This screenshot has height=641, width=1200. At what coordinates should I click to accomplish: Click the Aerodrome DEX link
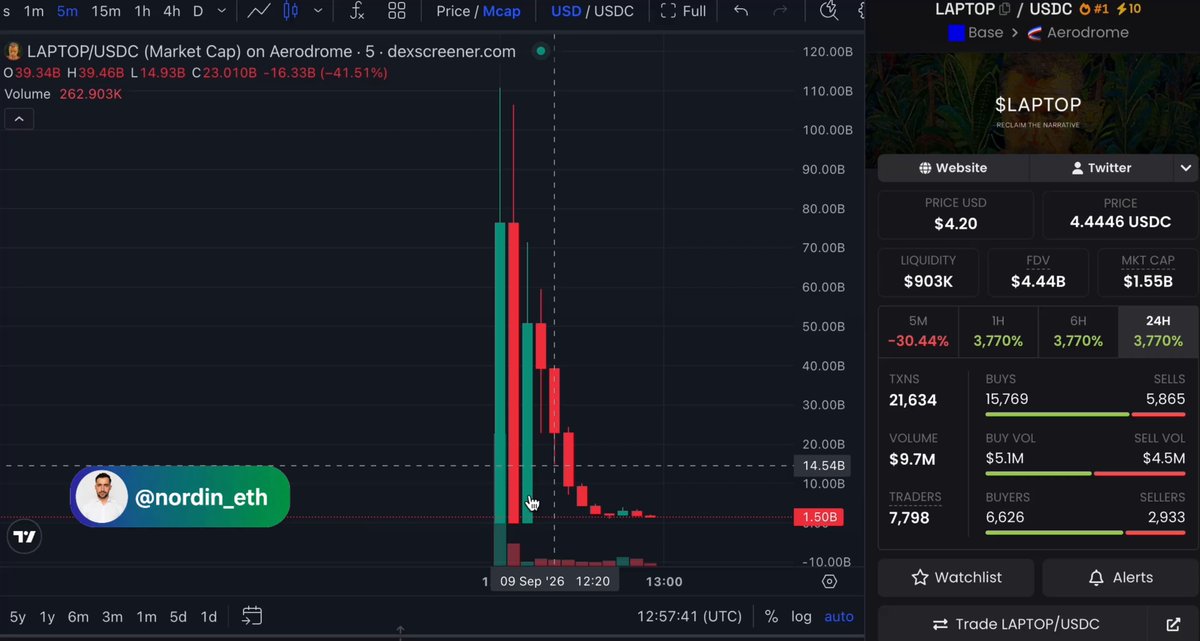[1078, 32]
